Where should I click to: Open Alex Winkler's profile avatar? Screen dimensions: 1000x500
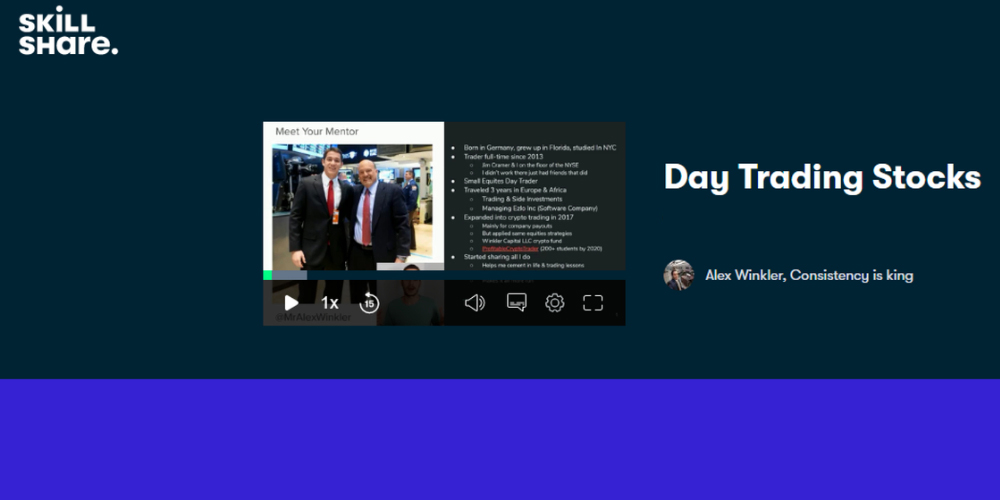679,276
